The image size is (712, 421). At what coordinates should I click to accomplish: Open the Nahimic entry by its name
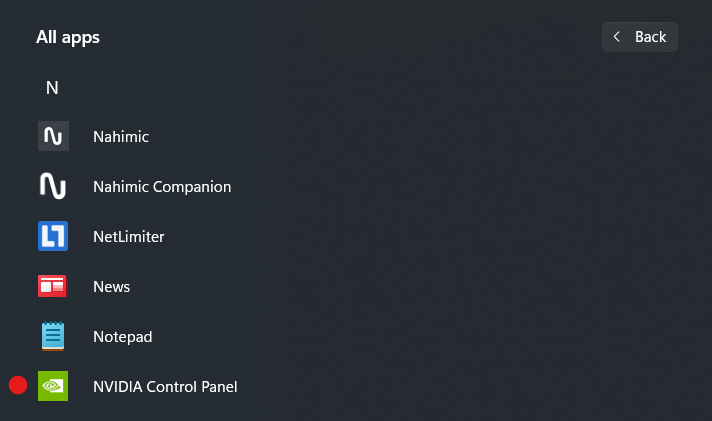point(121,136)
